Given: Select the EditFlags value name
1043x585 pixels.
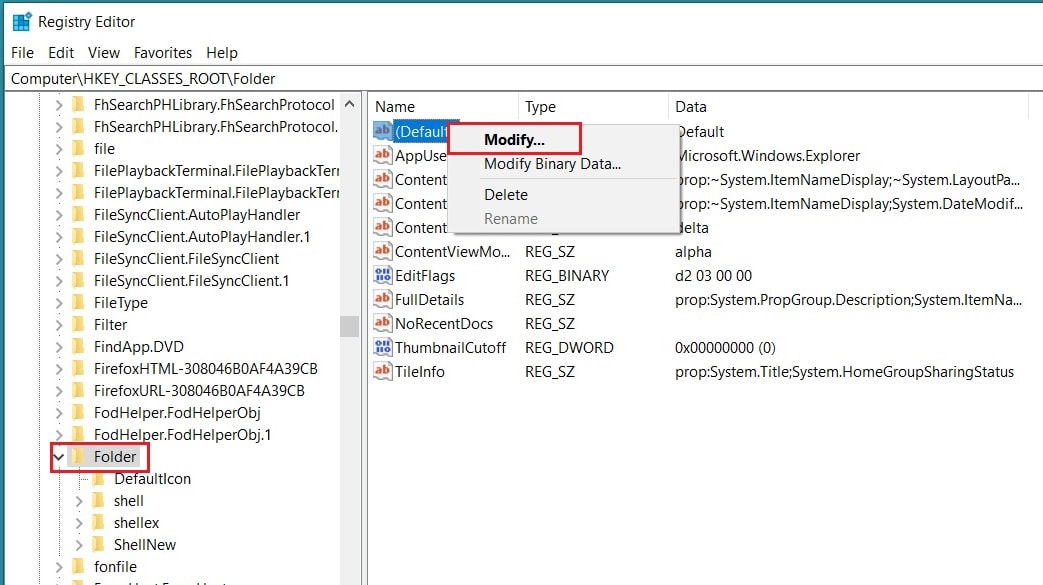Looking at the screenshot, I should point(425,276).
